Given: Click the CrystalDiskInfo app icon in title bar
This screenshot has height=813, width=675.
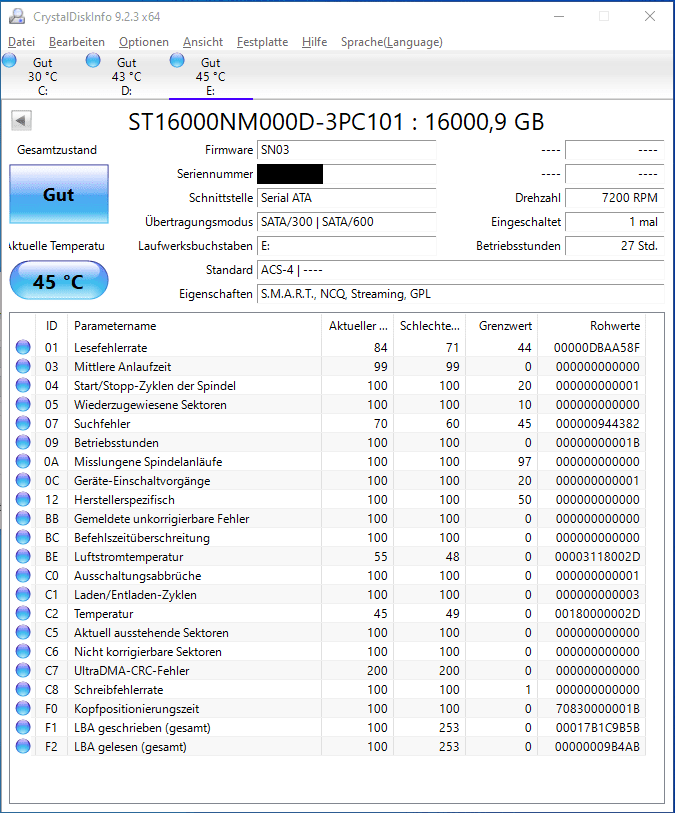Looking at the screenshot, I should 17,17.
